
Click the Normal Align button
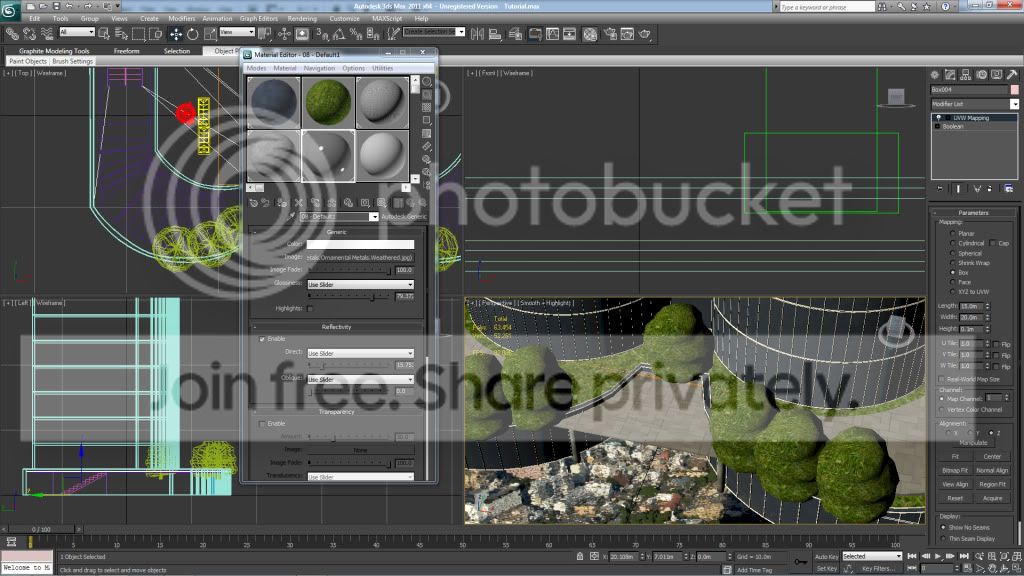[992, 470]
